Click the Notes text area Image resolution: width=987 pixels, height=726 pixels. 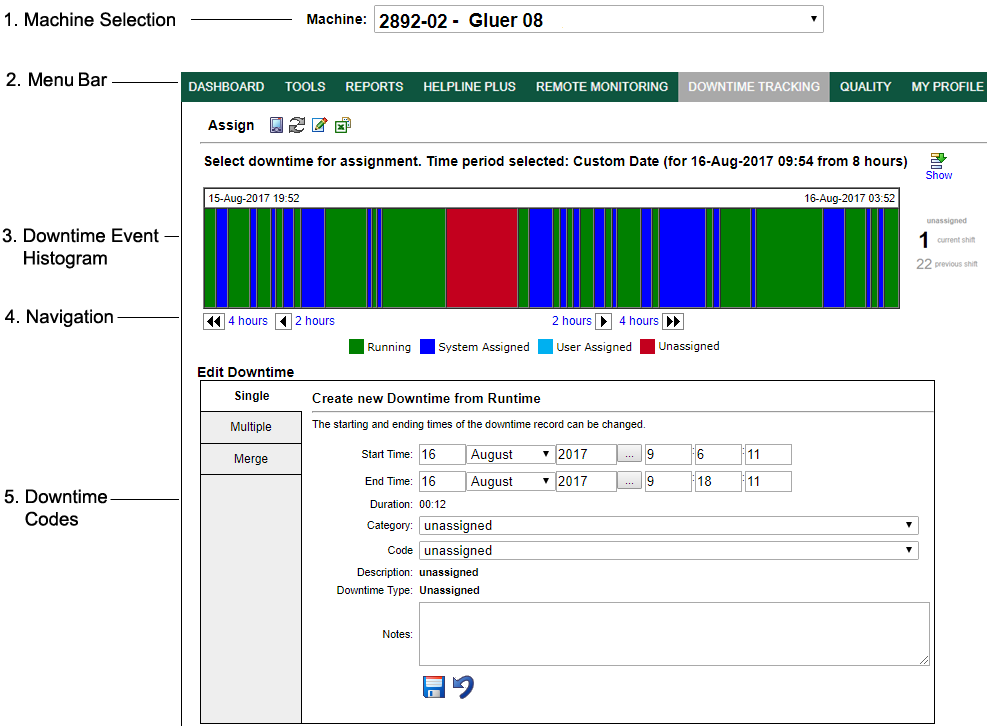tap(674, 634)
